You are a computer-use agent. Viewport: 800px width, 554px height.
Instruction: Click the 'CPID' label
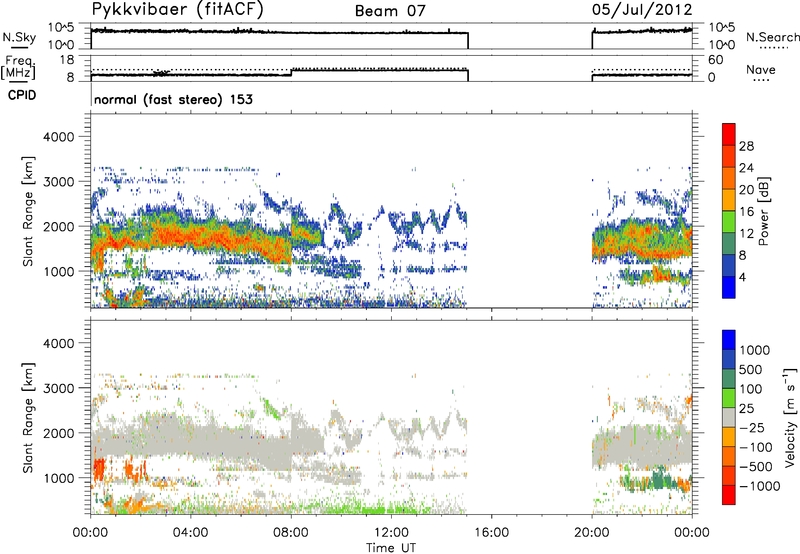[22, 95]
